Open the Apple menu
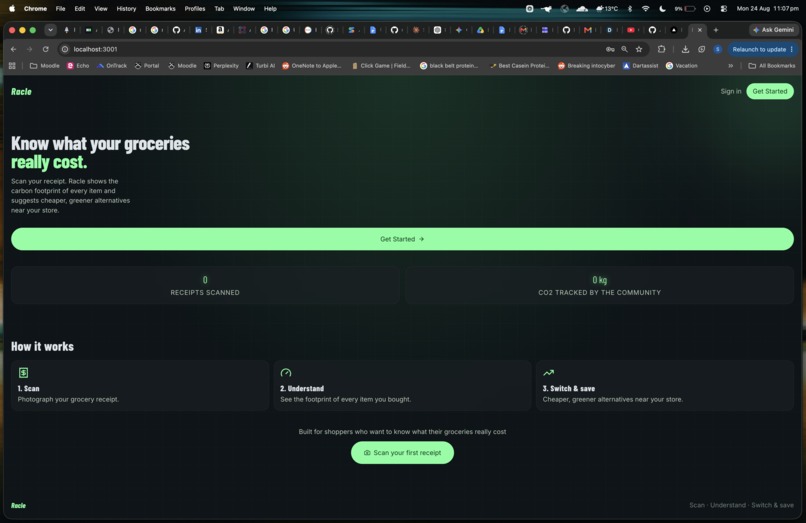Screen dimensions: 806x523 [12, 9]
